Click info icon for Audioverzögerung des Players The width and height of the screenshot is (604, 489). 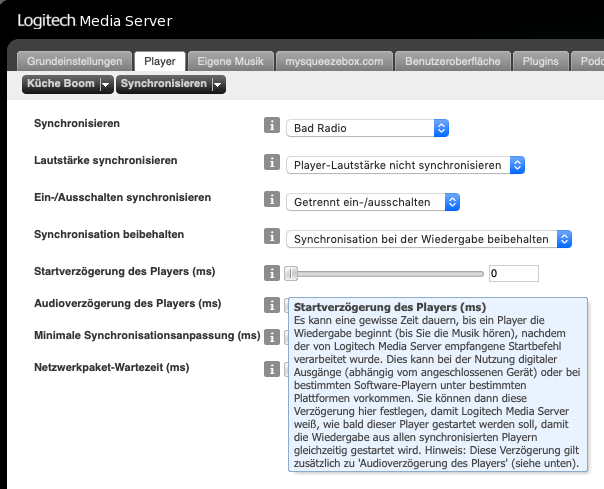point(270,305)
